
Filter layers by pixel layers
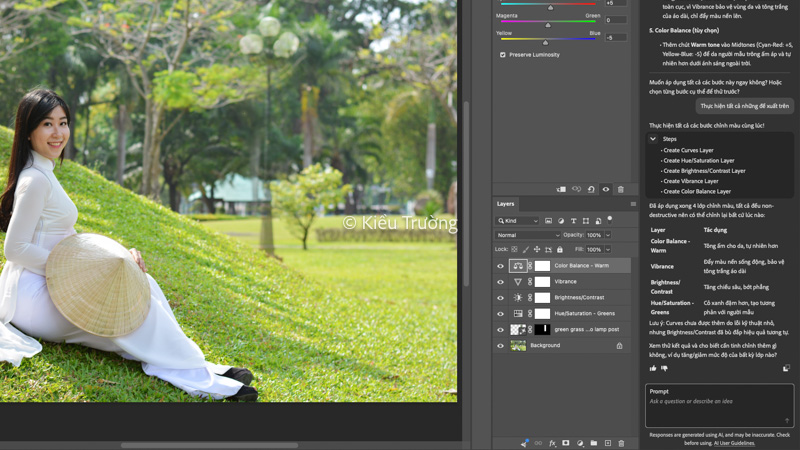pyautogui.click(x=548, y=221)
